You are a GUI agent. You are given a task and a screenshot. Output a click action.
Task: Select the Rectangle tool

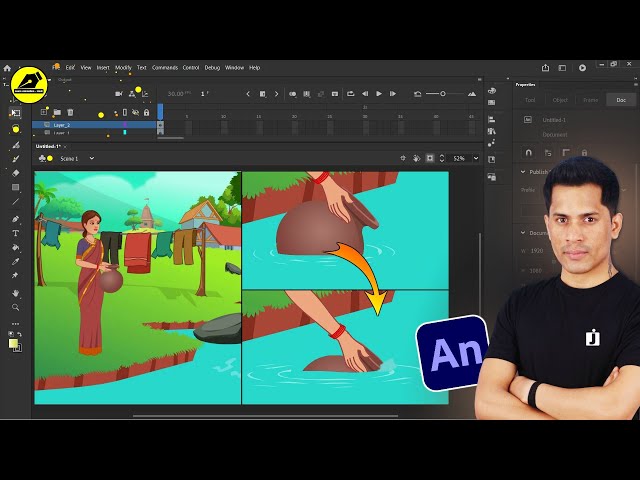pyautogui.click(x=16, y=187)
